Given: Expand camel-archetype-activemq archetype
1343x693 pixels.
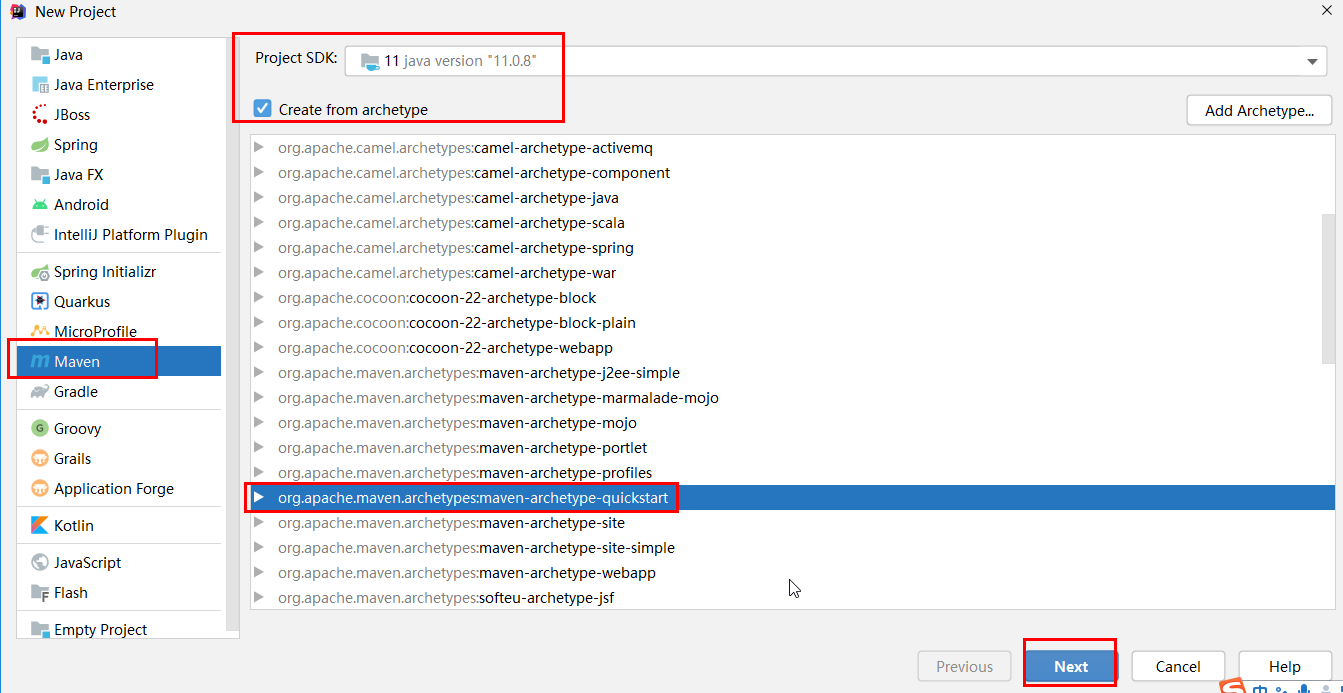Looking at the screenshot, I should 259,148.
